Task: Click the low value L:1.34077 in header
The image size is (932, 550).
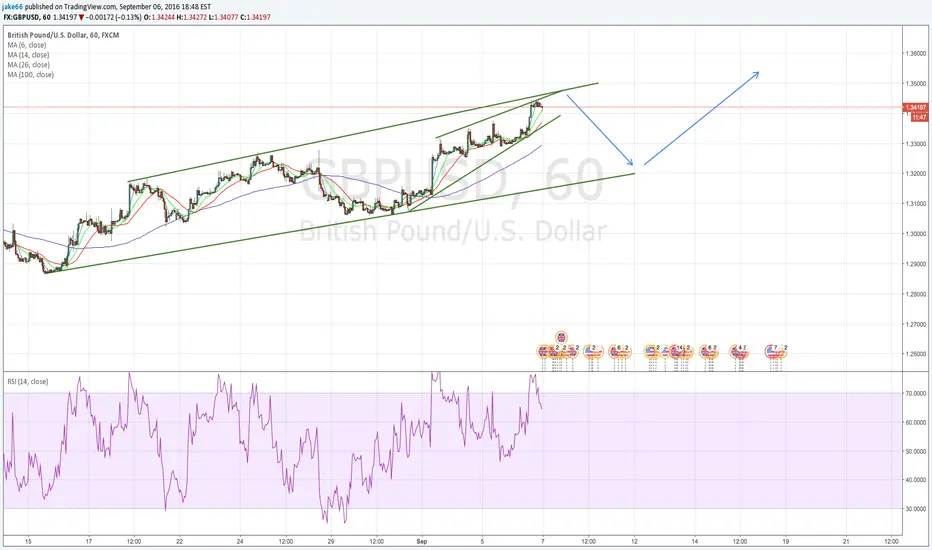Action: (x=223, y=17)
